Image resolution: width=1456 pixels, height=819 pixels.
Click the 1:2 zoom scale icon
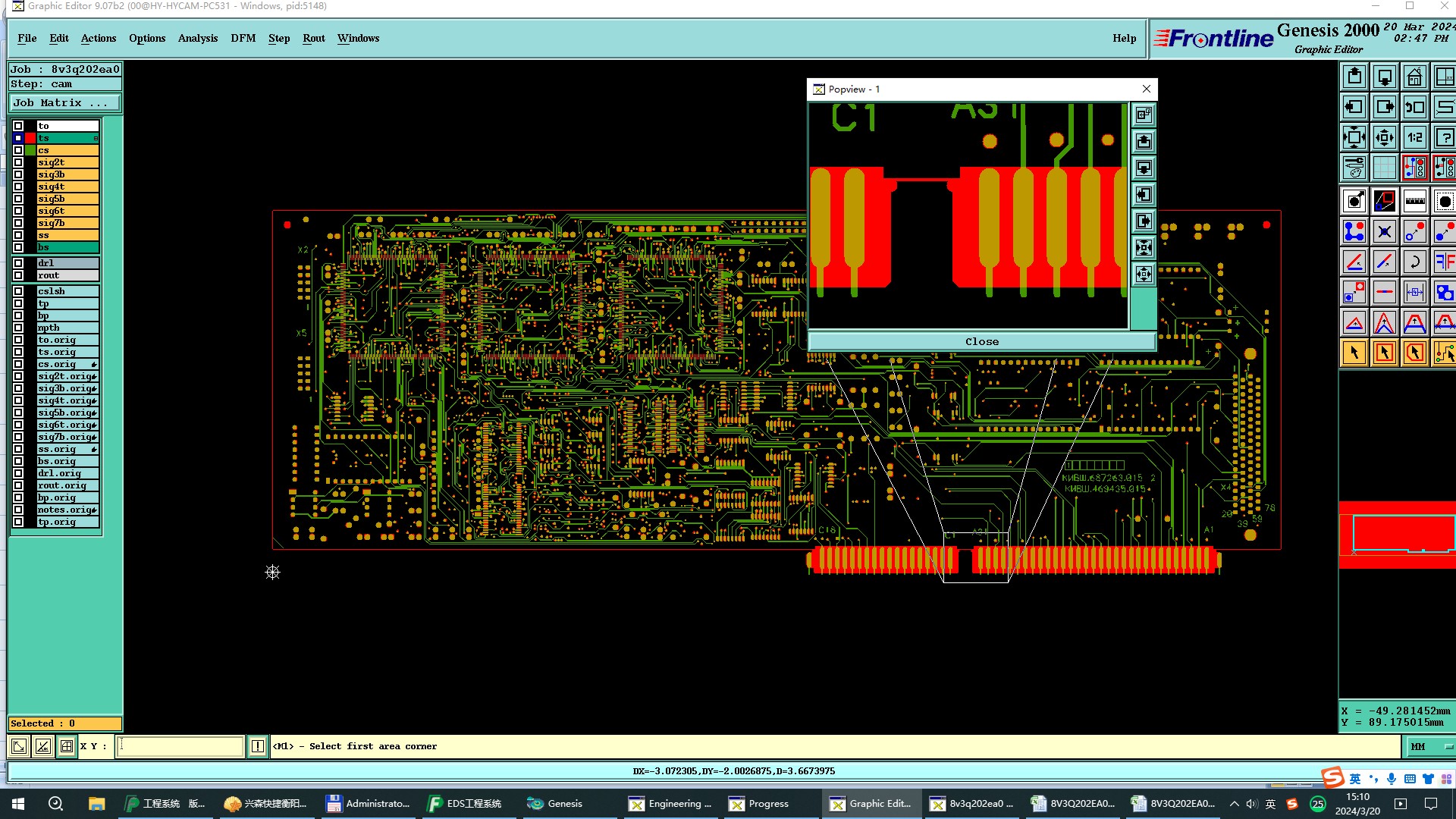point(1414,137)
